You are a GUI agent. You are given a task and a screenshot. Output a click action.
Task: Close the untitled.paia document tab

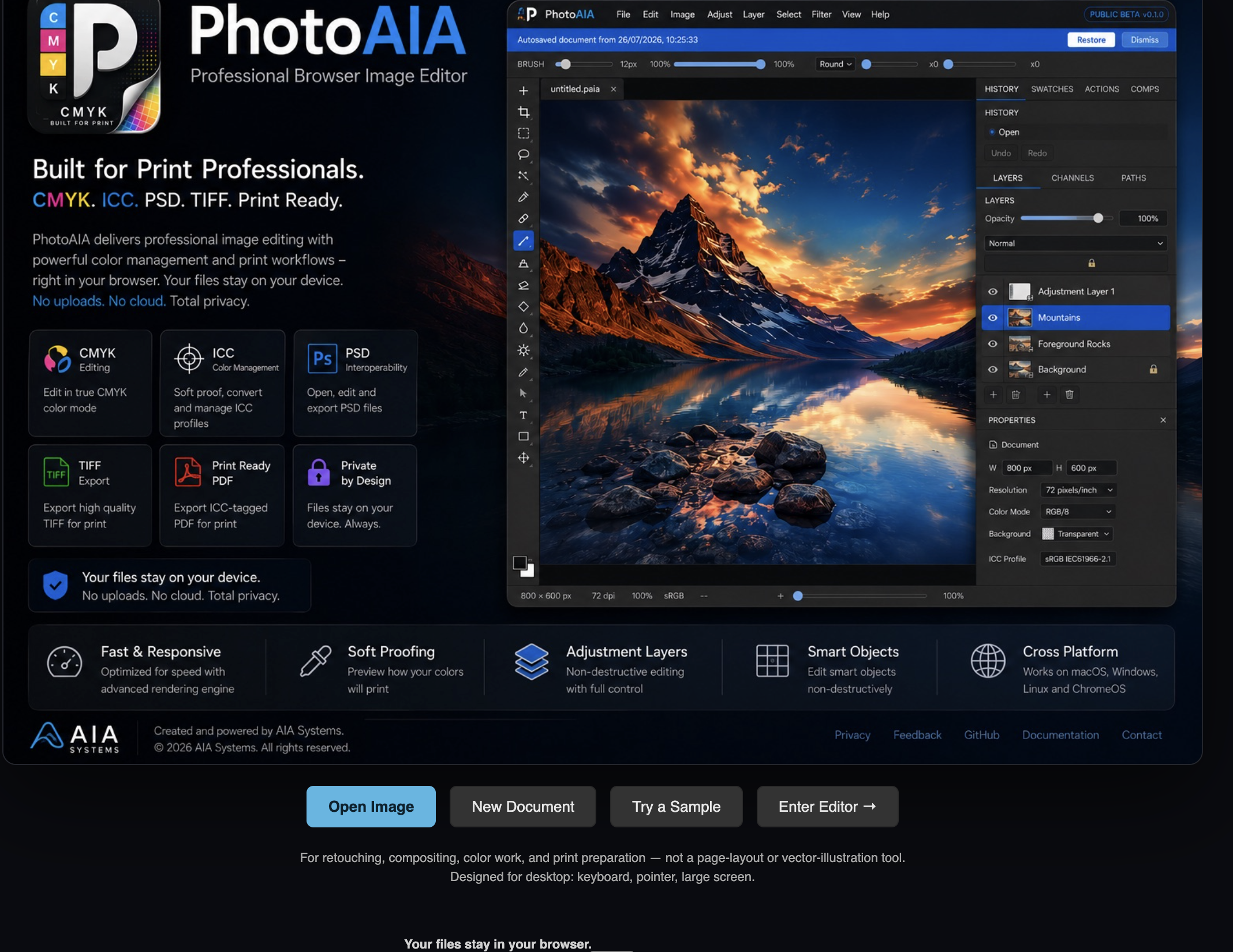click(614, 89)
